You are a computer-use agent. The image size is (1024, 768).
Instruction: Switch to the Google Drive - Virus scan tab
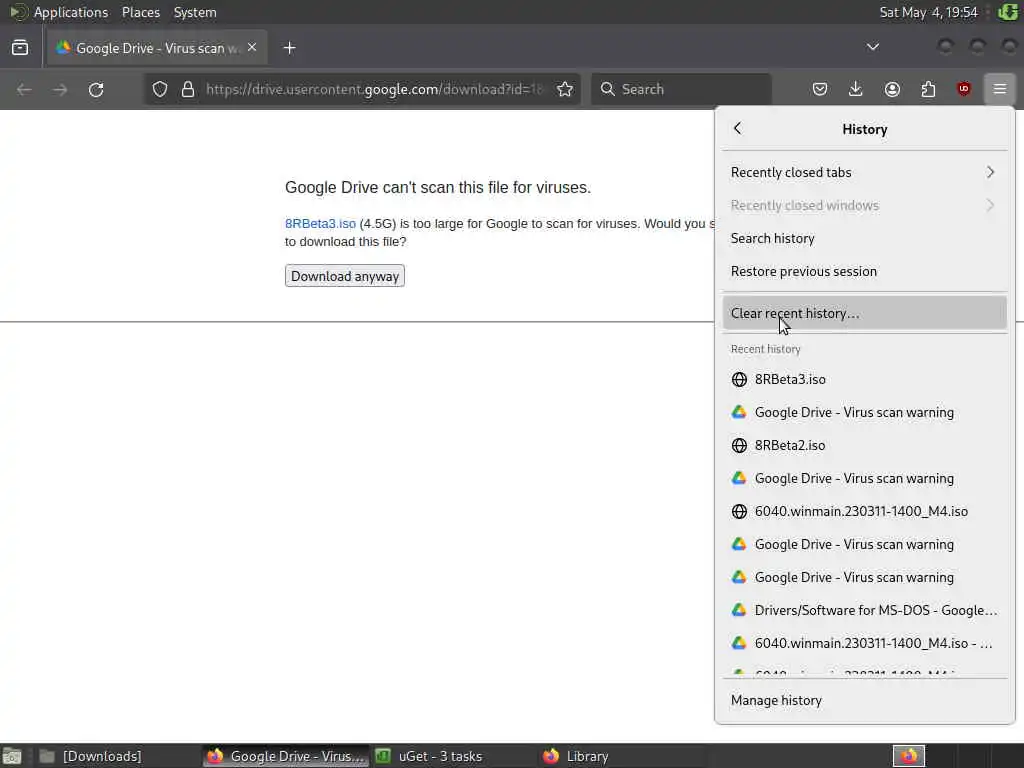pos(157,48)
